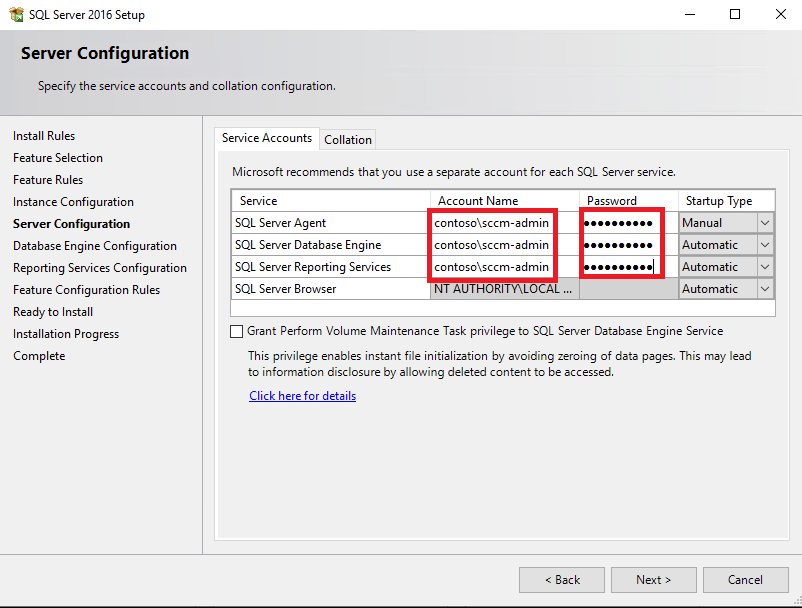
Task: Click the Next button
Action: 653,580
